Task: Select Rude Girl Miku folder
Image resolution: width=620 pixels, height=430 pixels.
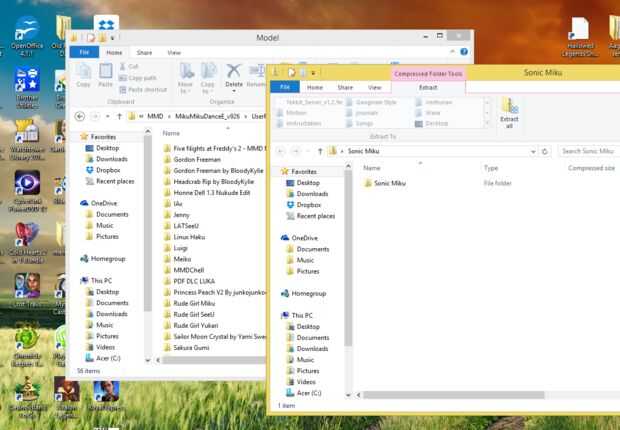Action: click(x=190, y=303)
